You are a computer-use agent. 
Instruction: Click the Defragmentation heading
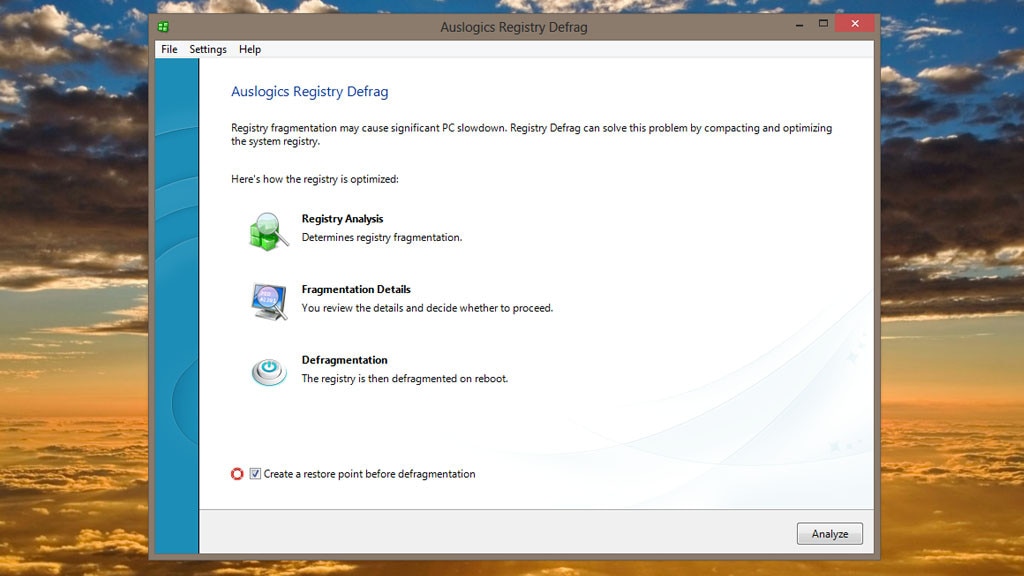coord(344,360)
